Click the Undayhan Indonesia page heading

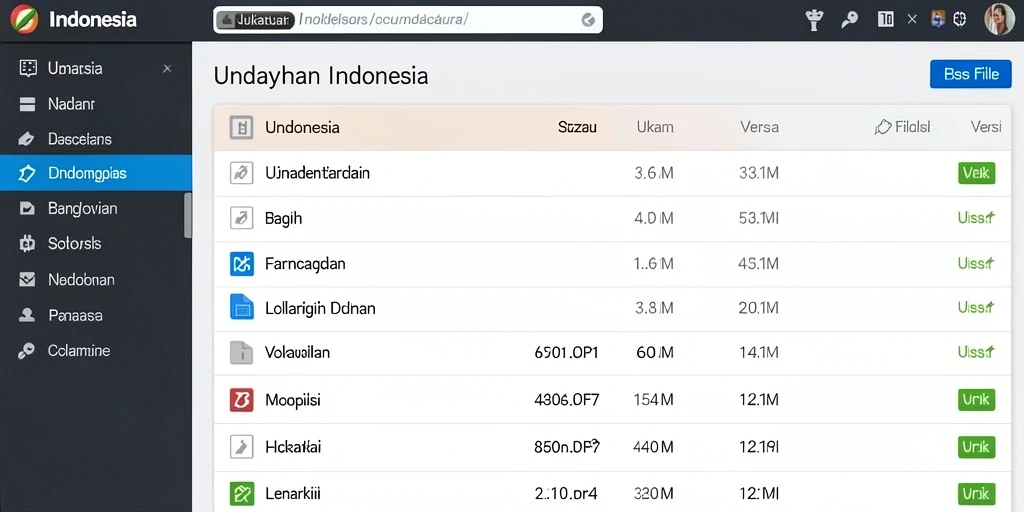321,76
